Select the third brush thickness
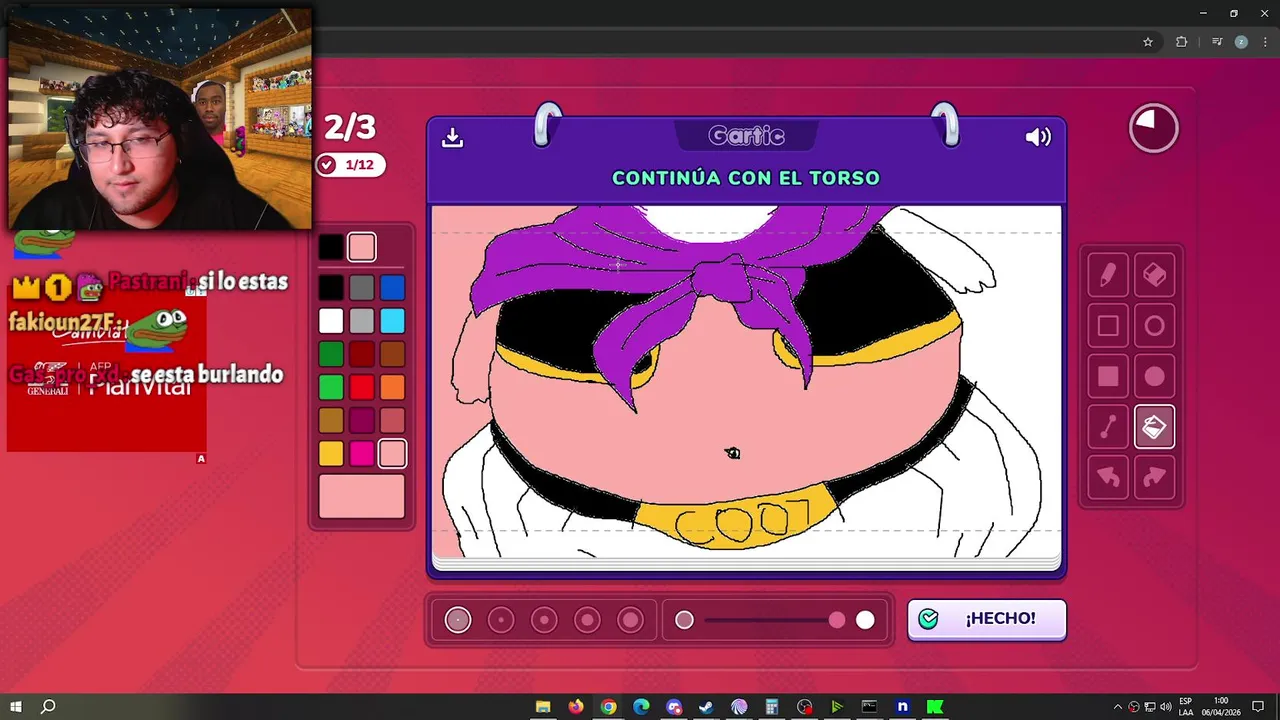 pos(544,620)
